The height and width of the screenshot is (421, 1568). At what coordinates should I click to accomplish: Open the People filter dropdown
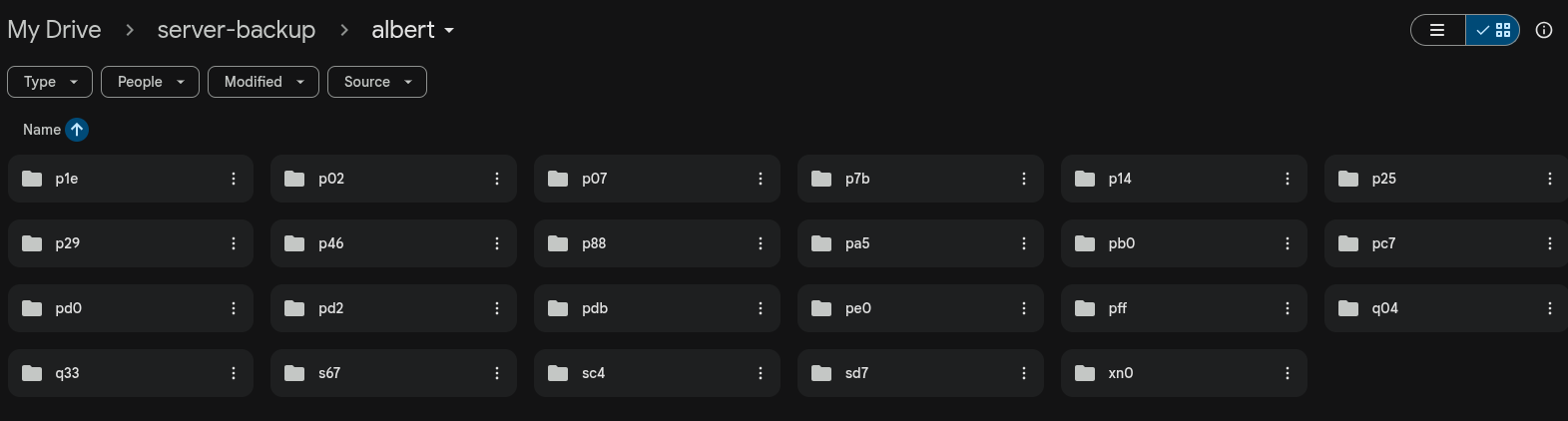[150, 82]
